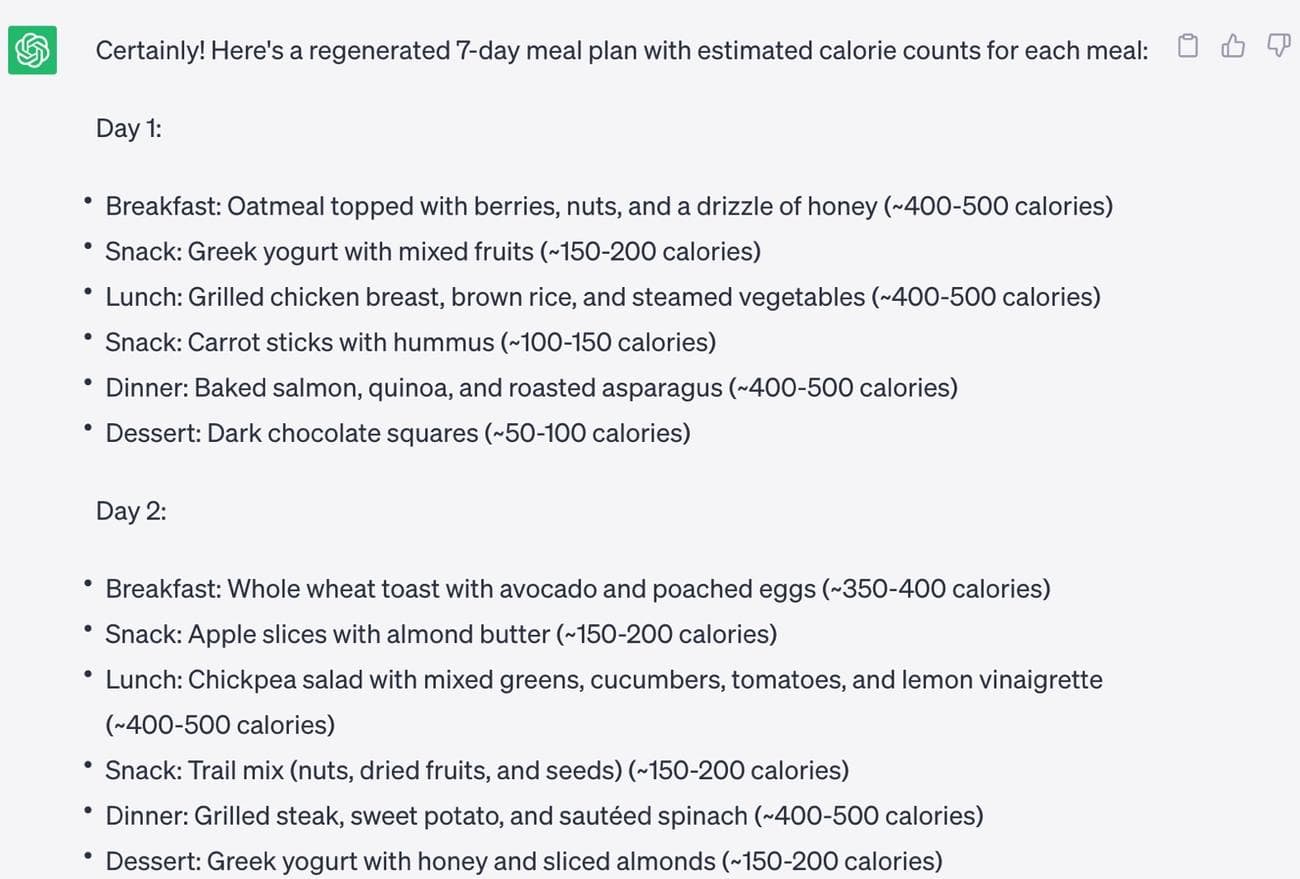Click the intro sentence about 7-day meal plan
Screen dimensions: 1300x879
point(621,50)
